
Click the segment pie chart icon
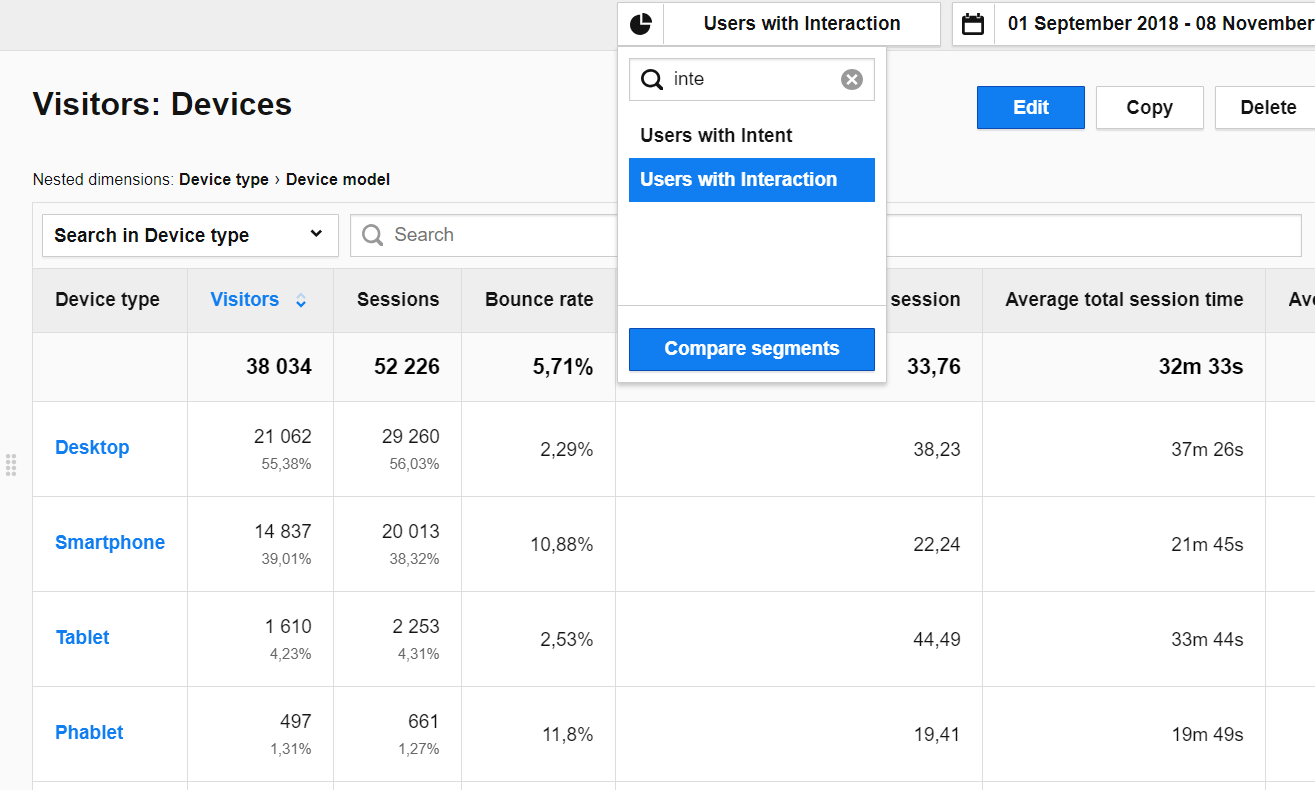tap(641, 24)
